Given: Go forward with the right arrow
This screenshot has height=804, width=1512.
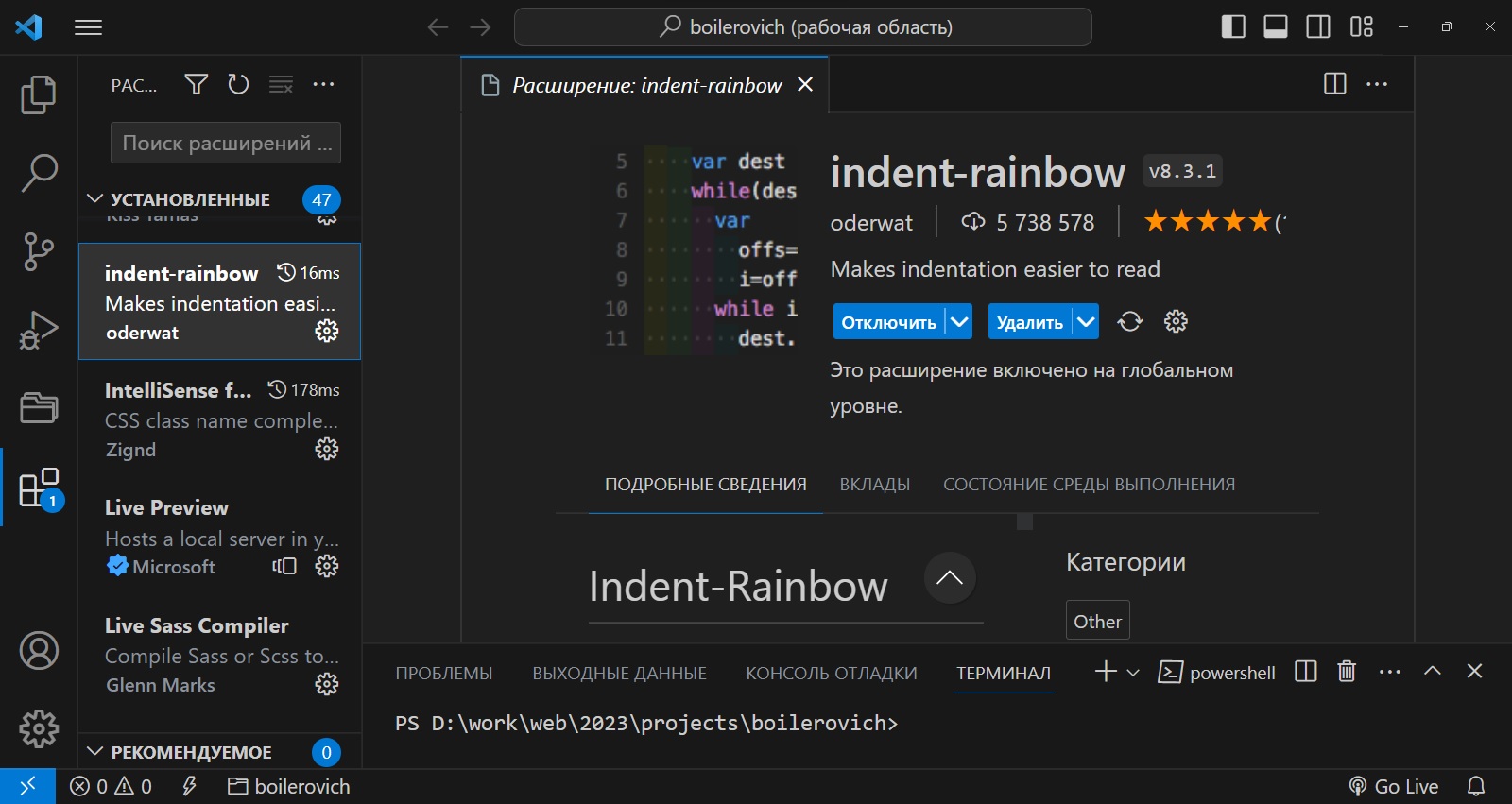Looking at the screenshot, I should (x=481, y=27).
